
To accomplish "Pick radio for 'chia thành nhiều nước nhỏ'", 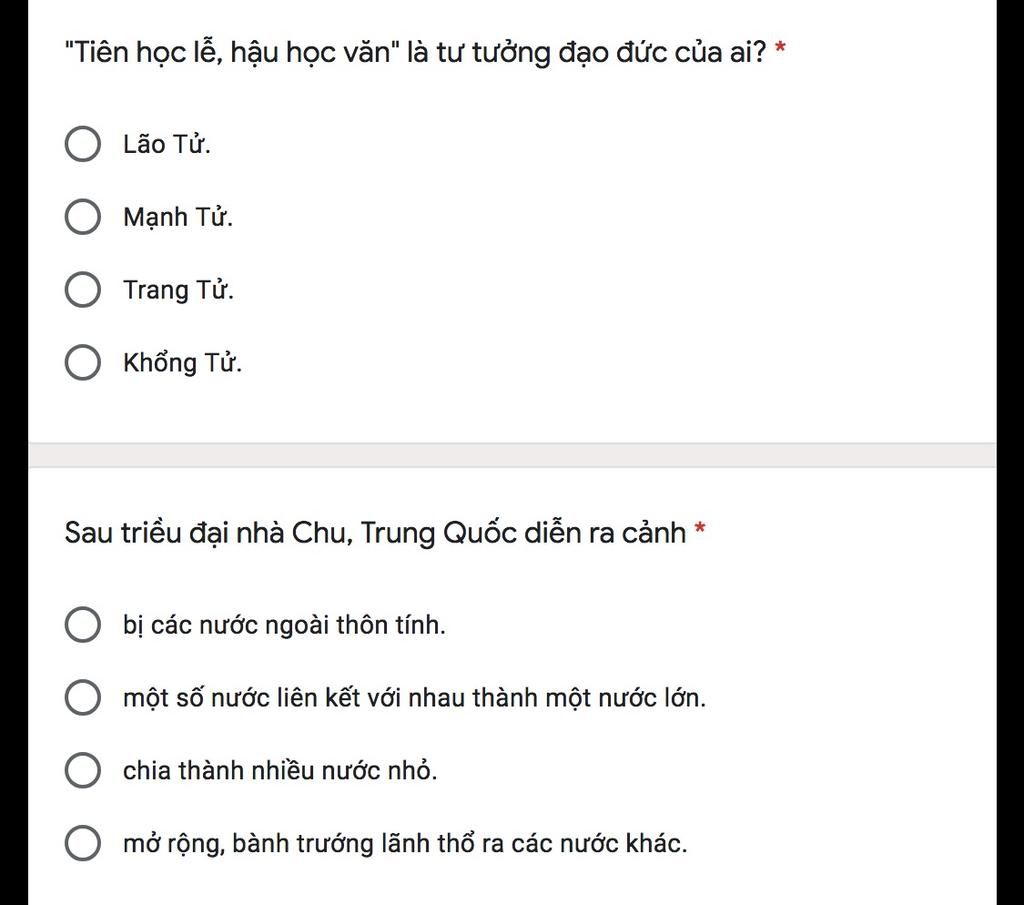I will (x=83, y=770).
